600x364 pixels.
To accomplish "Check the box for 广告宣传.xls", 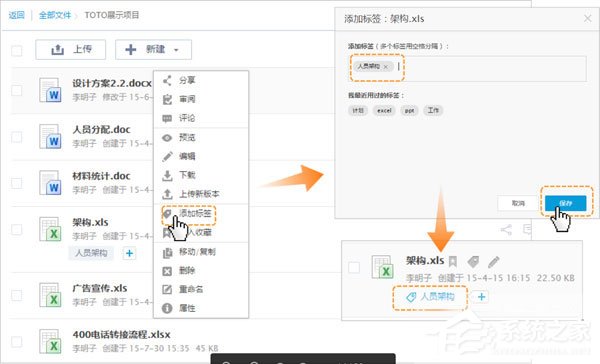I will (16, 295).
